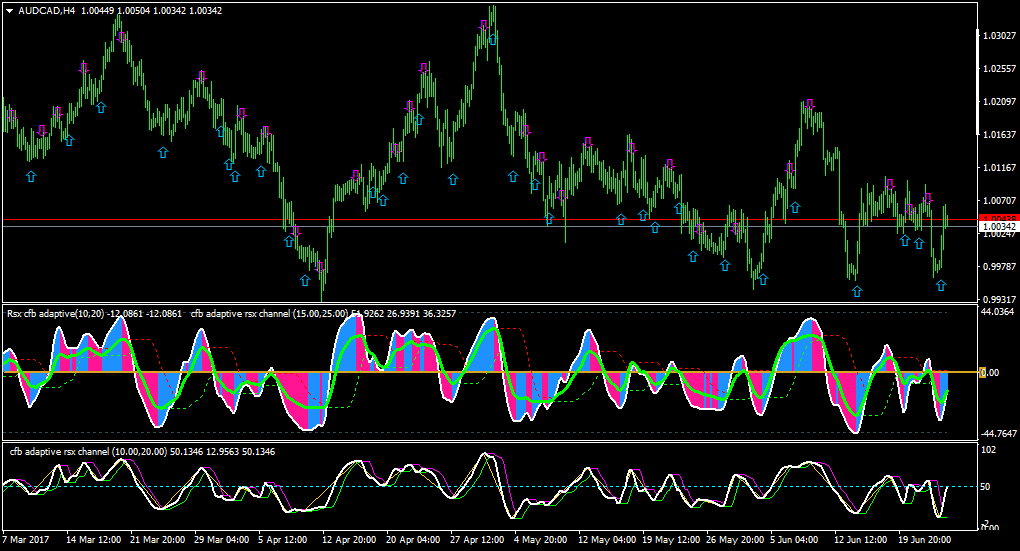
Task: Click the 1.03027 value on the price scale
Action: (1000, 35)
